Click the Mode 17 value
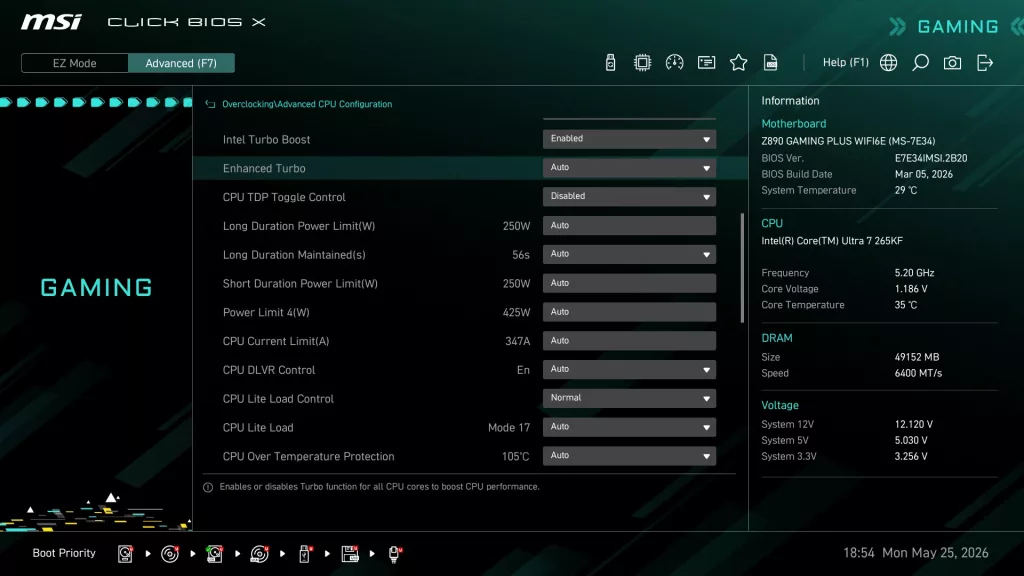Viewport: 1024px width, 576px height. 509,428
